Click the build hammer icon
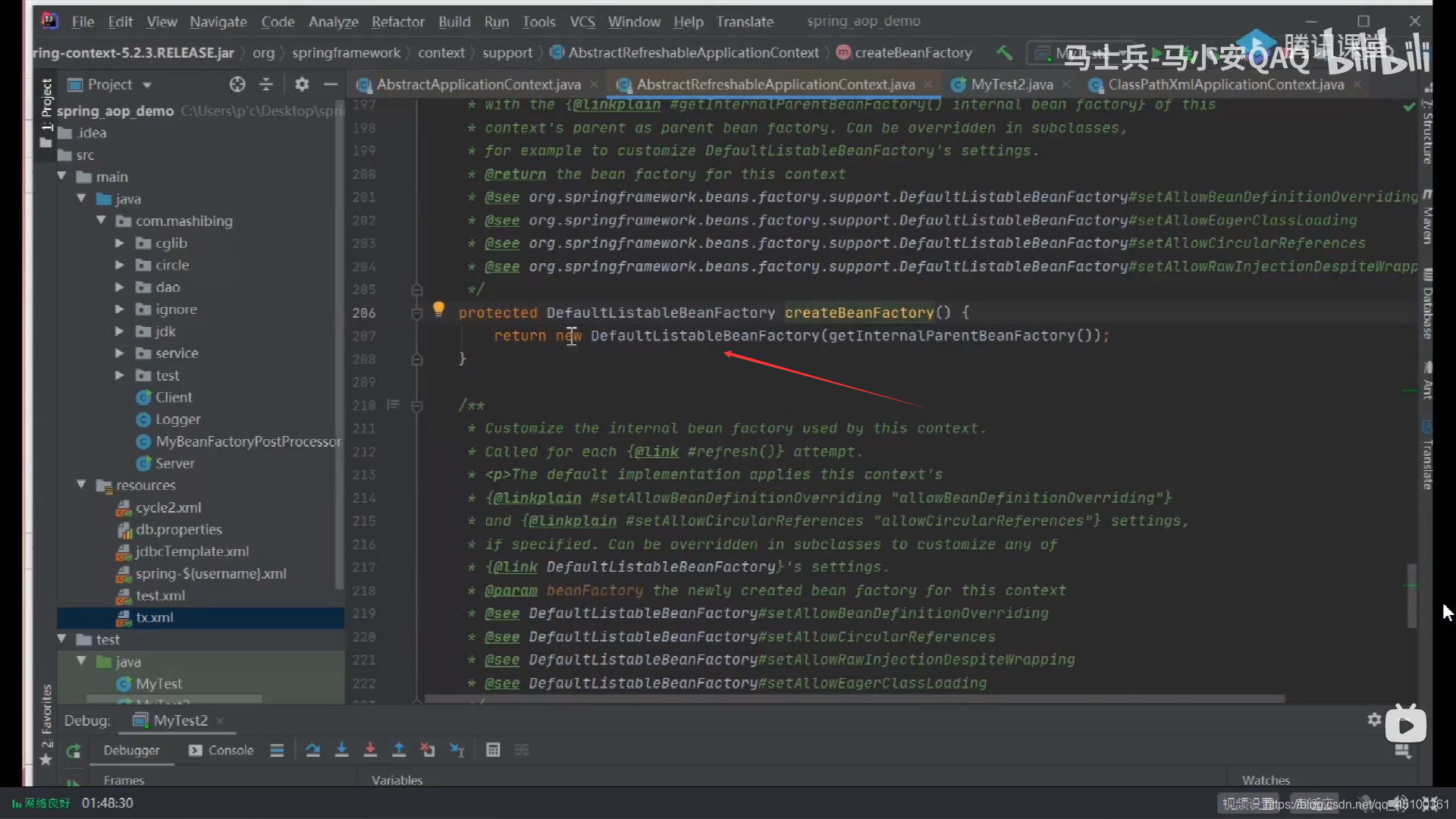 point(1004,52)
